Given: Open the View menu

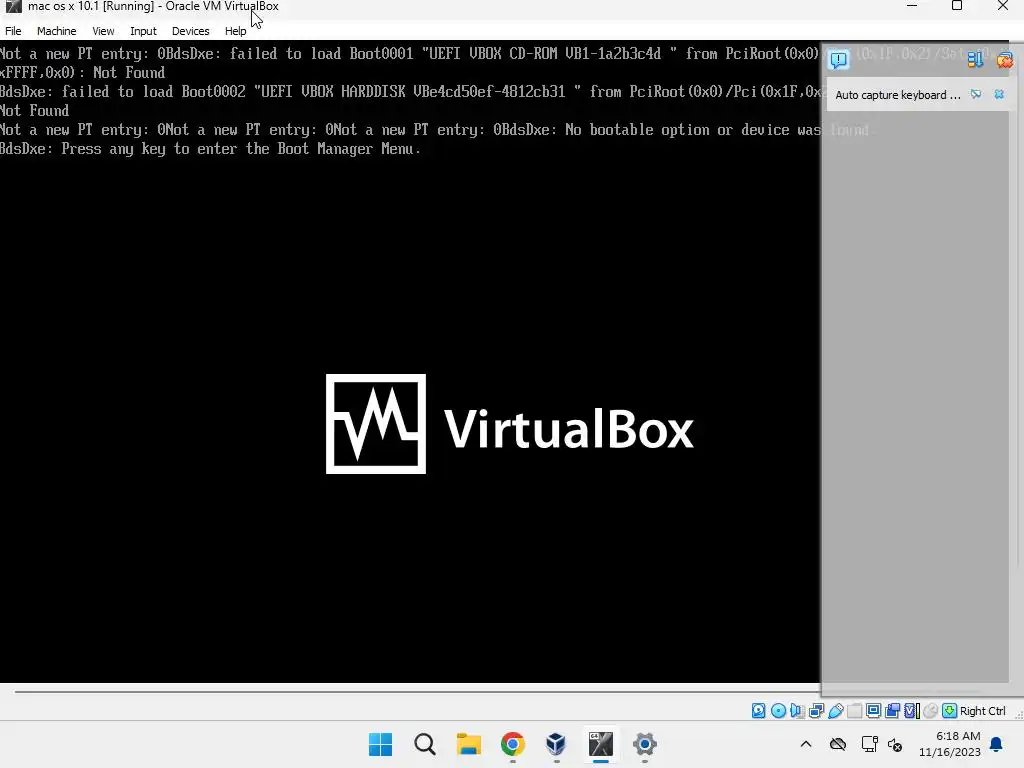Looking at the screenshot, I should click(x=103, y=31).
